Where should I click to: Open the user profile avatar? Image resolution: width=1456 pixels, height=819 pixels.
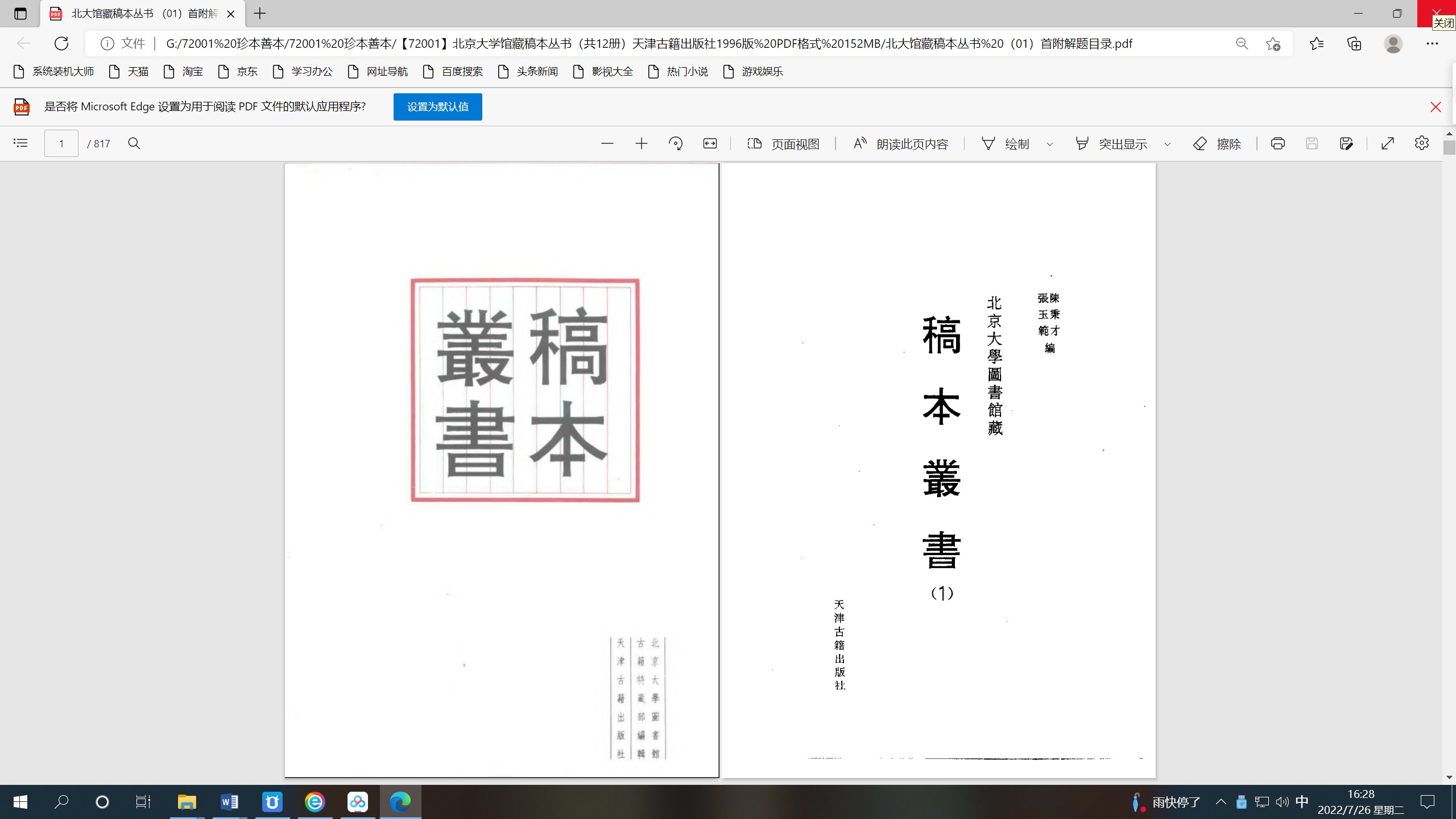click(x=1393, y=43)
